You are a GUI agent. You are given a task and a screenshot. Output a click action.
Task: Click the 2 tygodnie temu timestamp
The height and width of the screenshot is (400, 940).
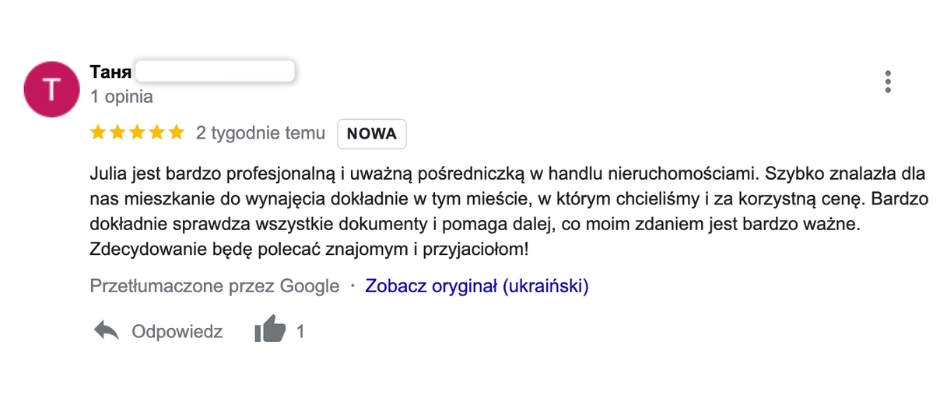261,133
